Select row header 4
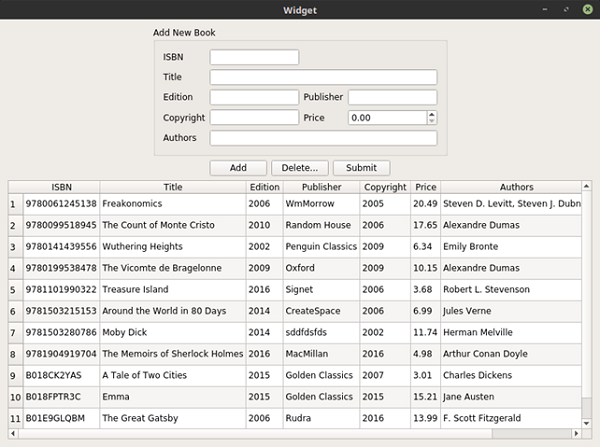This screenshot has width=600, height=447. (x=15, y=268)
